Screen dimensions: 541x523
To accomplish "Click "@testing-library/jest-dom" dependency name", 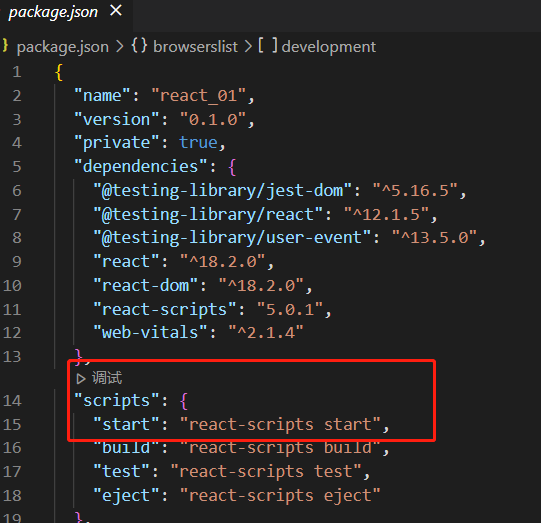I will 223,190.
